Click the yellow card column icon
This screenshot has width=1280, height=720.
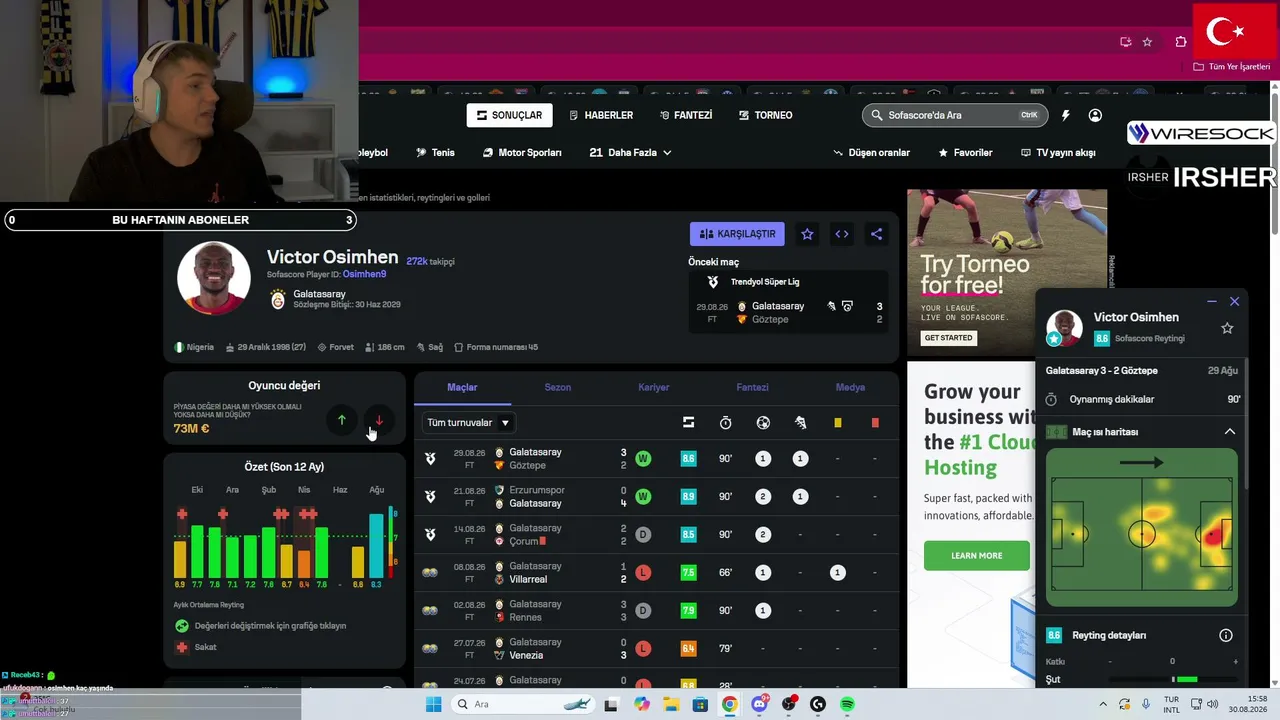(838, 423)
